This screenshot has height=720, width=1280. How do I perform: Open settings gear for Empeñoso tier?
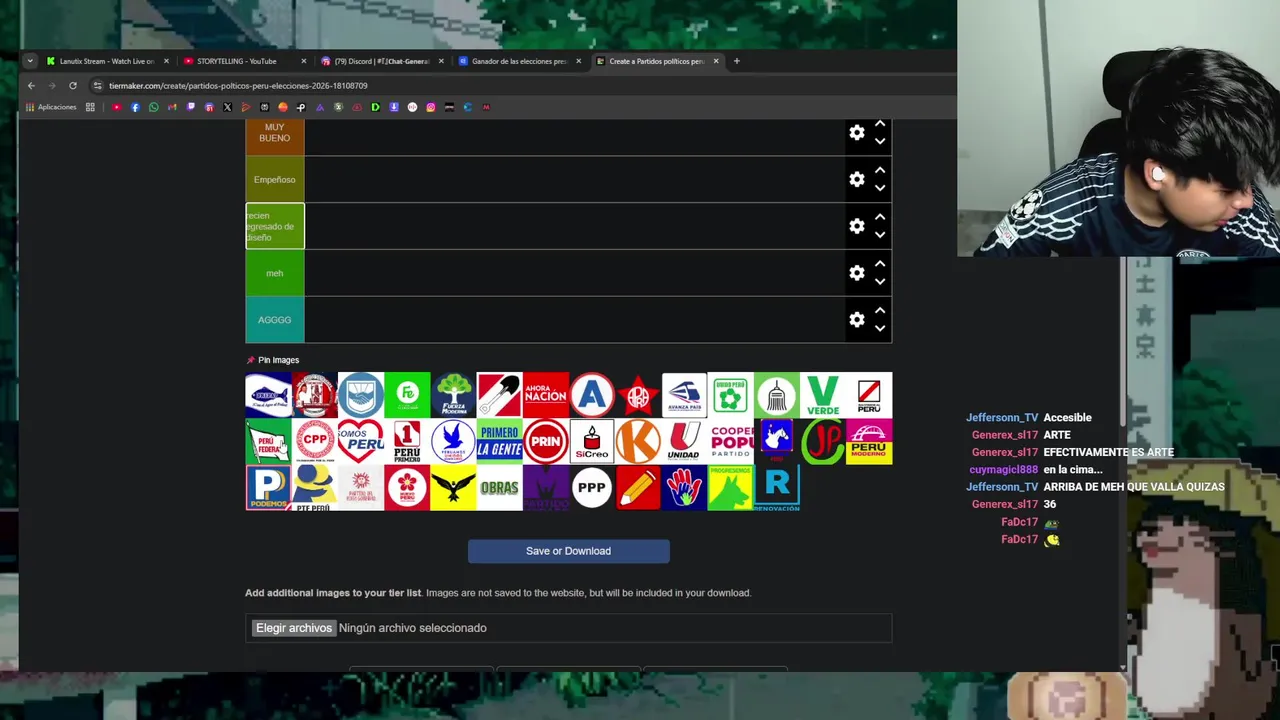(857, 179)
